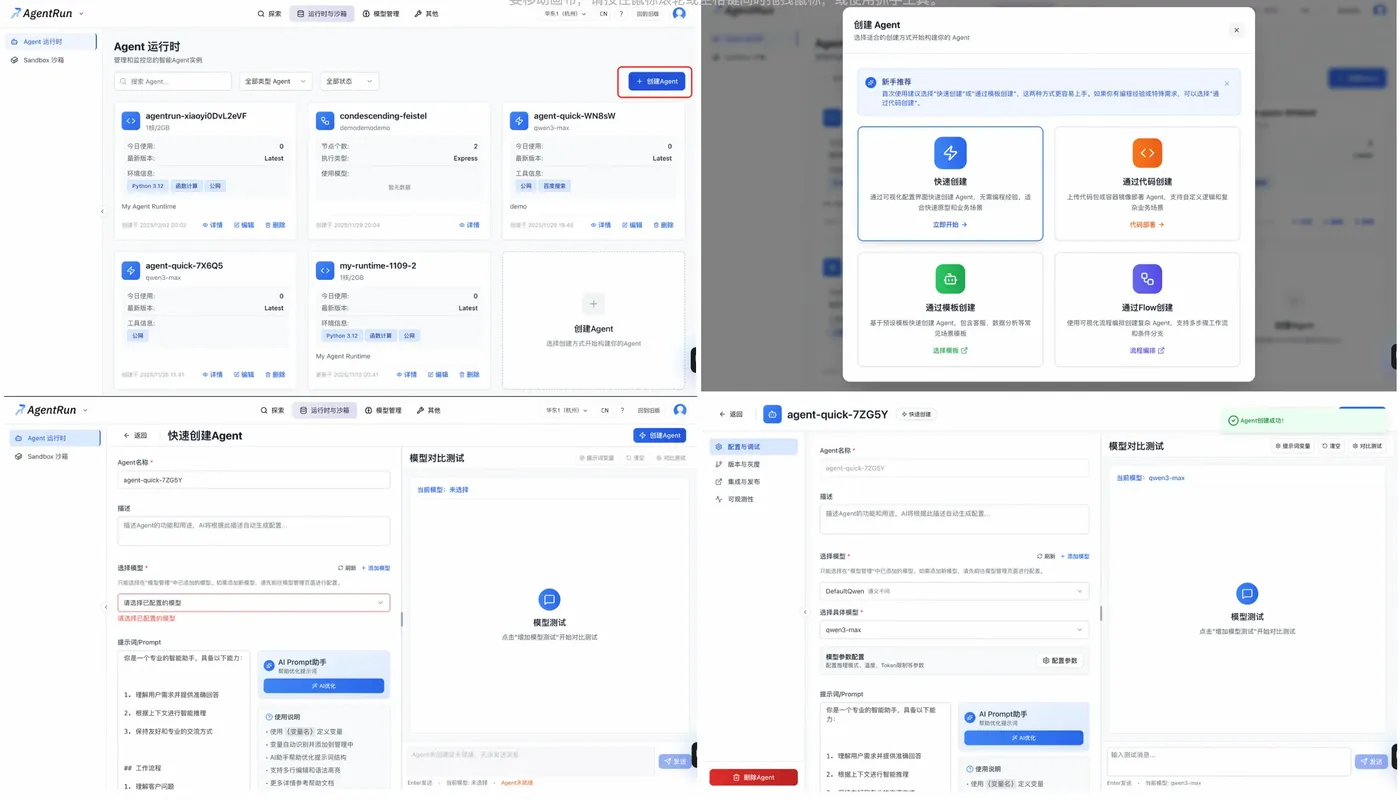The image size is (1400, 801).
Task: Click the red 删除Agent button
Action: point(754,777)
